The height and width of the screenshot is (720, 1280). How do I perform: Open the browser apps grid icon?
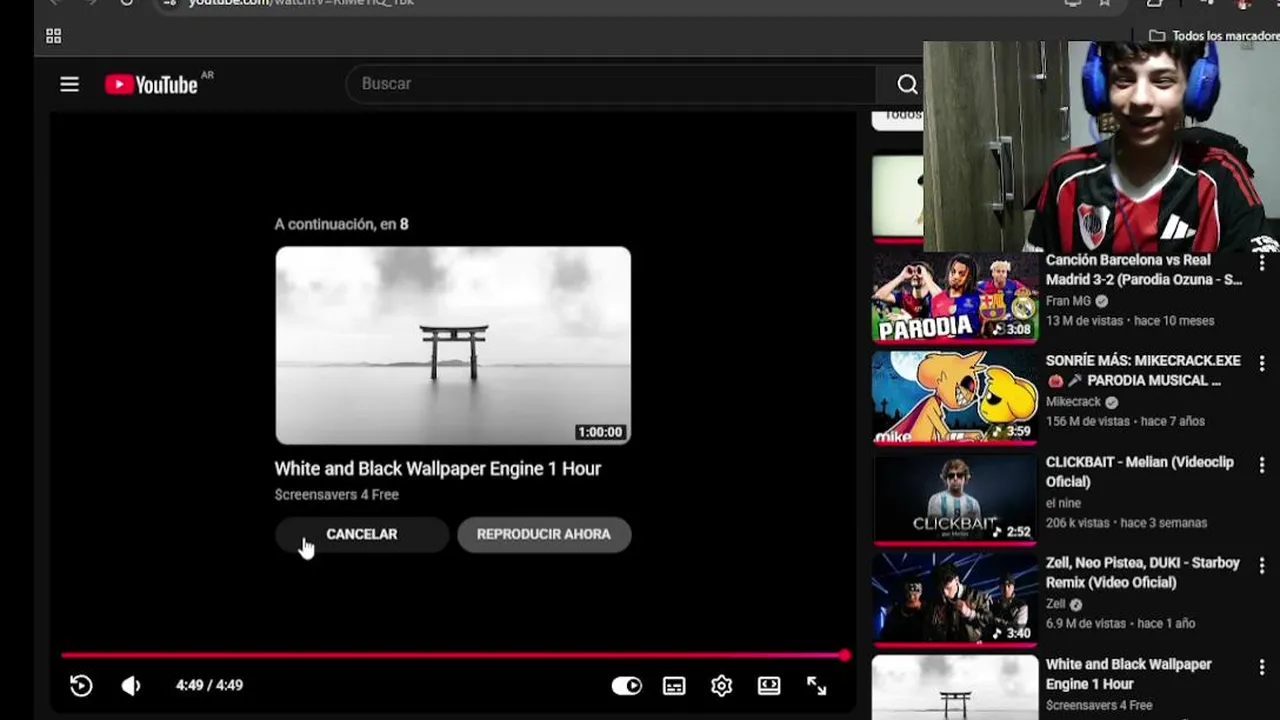coord(54,36)
